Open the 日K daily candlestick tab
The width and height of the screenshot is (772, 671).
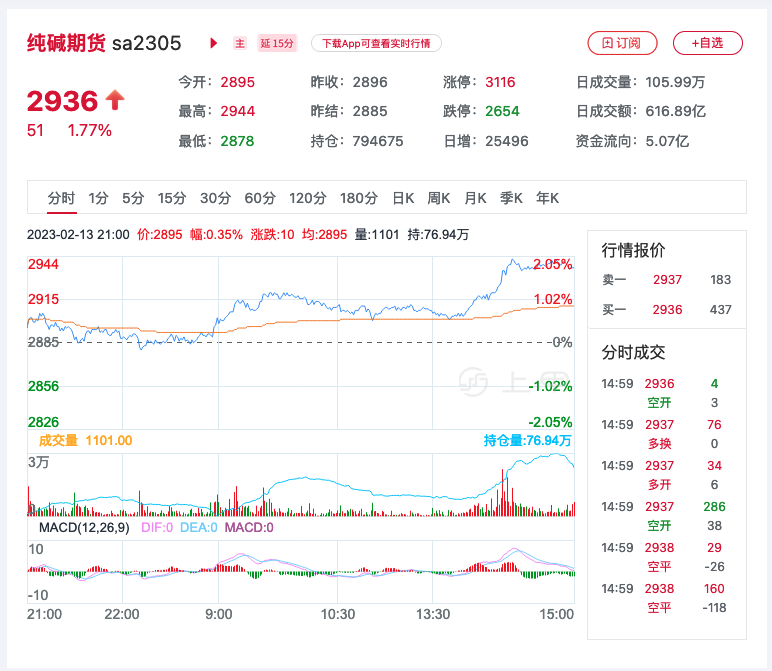tap(403, 198)
